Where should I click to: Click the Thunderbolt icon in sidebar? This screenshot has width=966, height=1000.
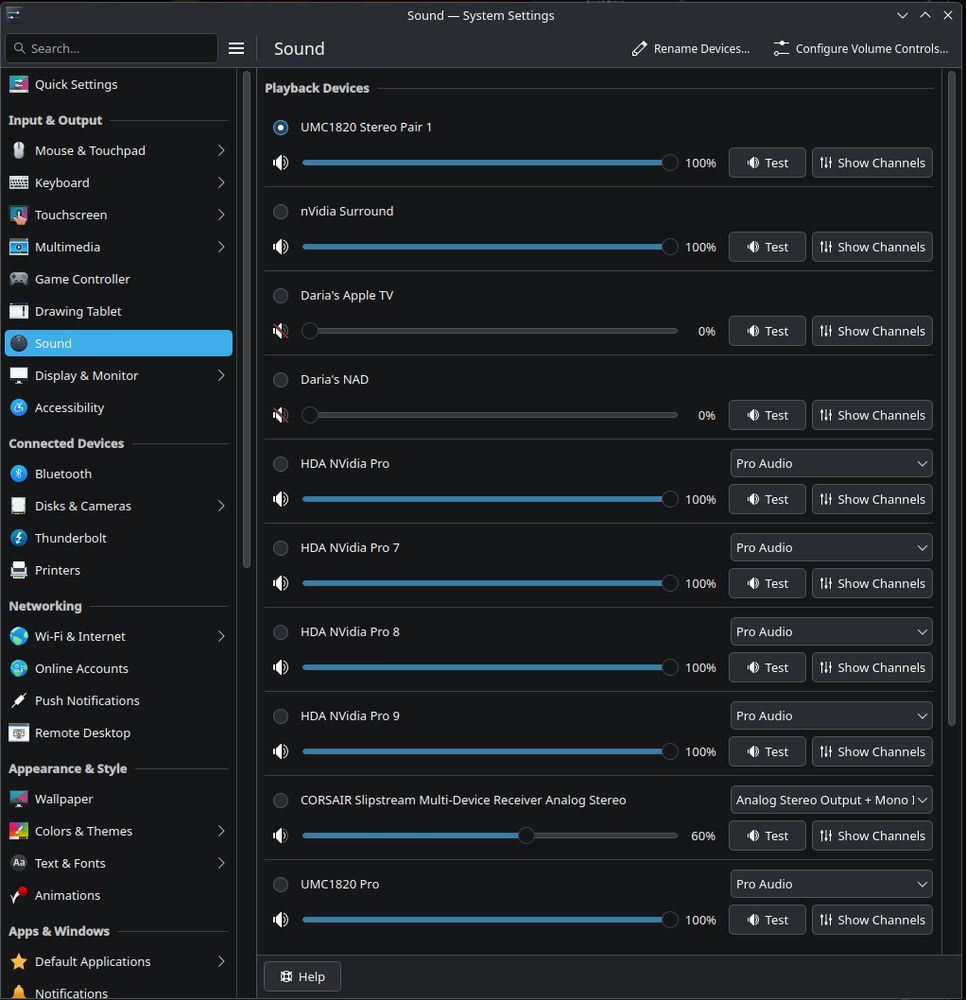(x=18, y=538)
